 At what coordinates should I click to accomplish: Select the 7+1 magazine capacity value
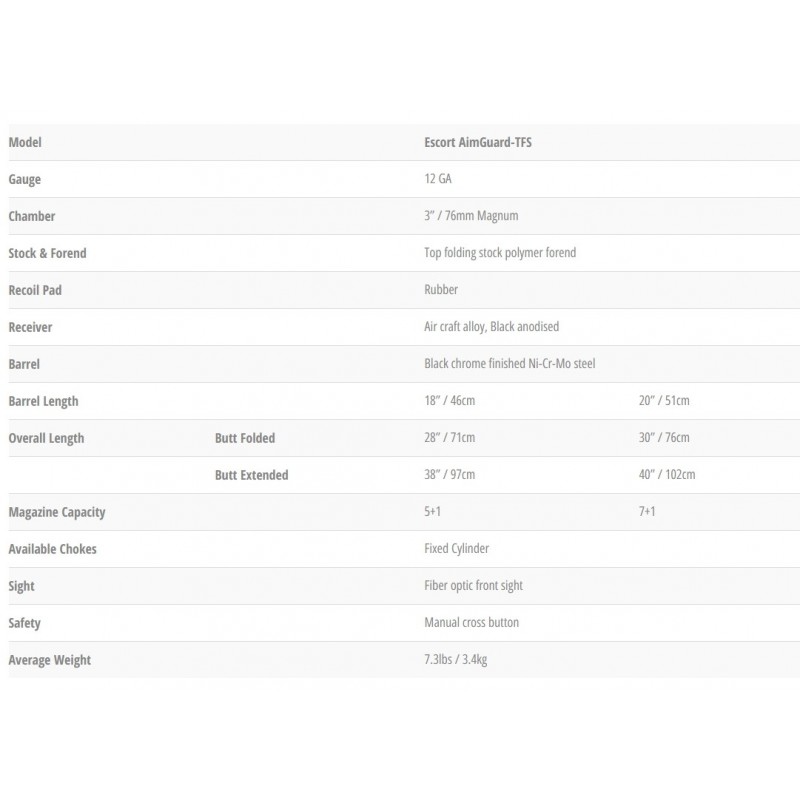[x=648, y=512]
